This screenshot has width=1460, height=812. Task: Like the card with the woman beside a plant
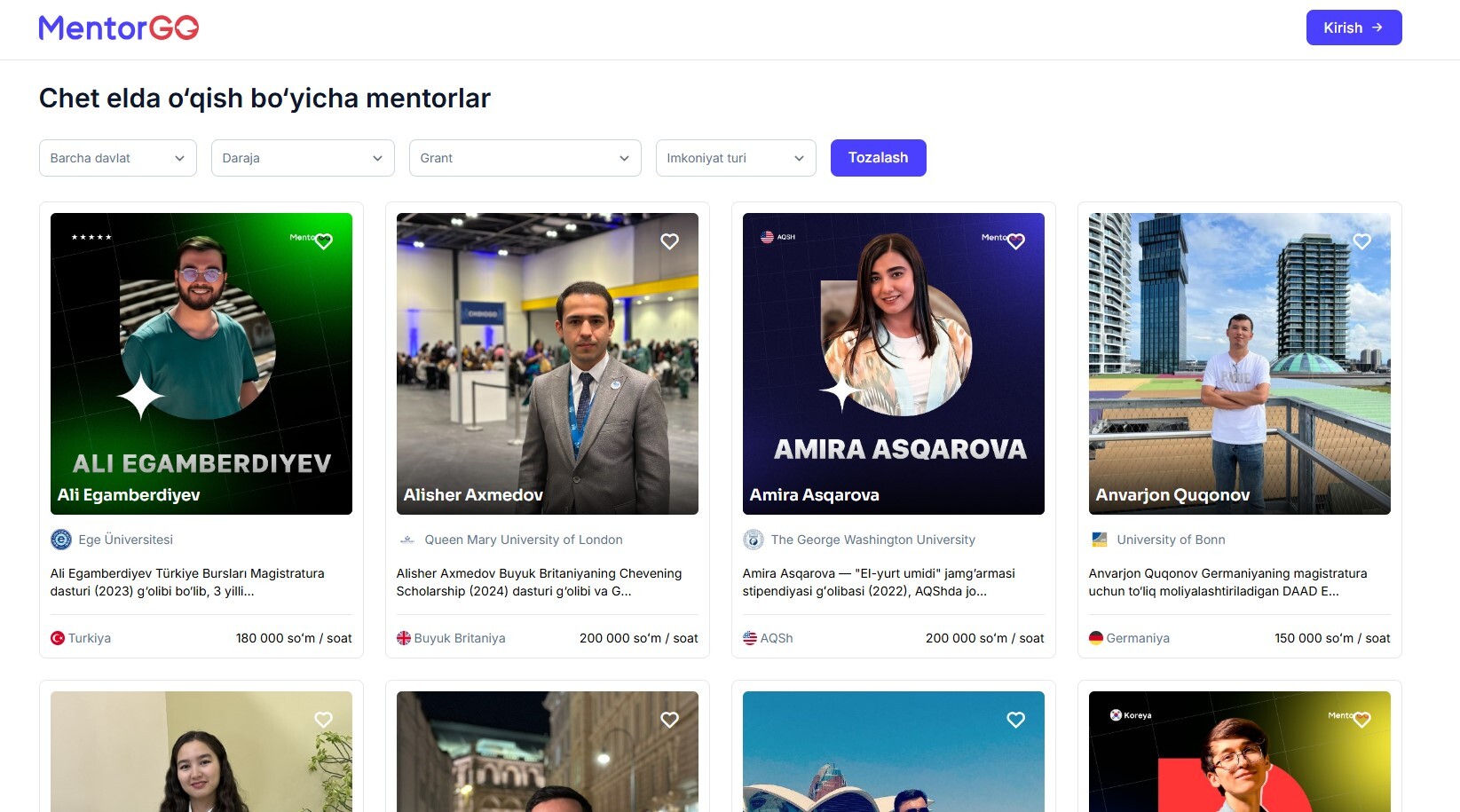coord(324,720)
